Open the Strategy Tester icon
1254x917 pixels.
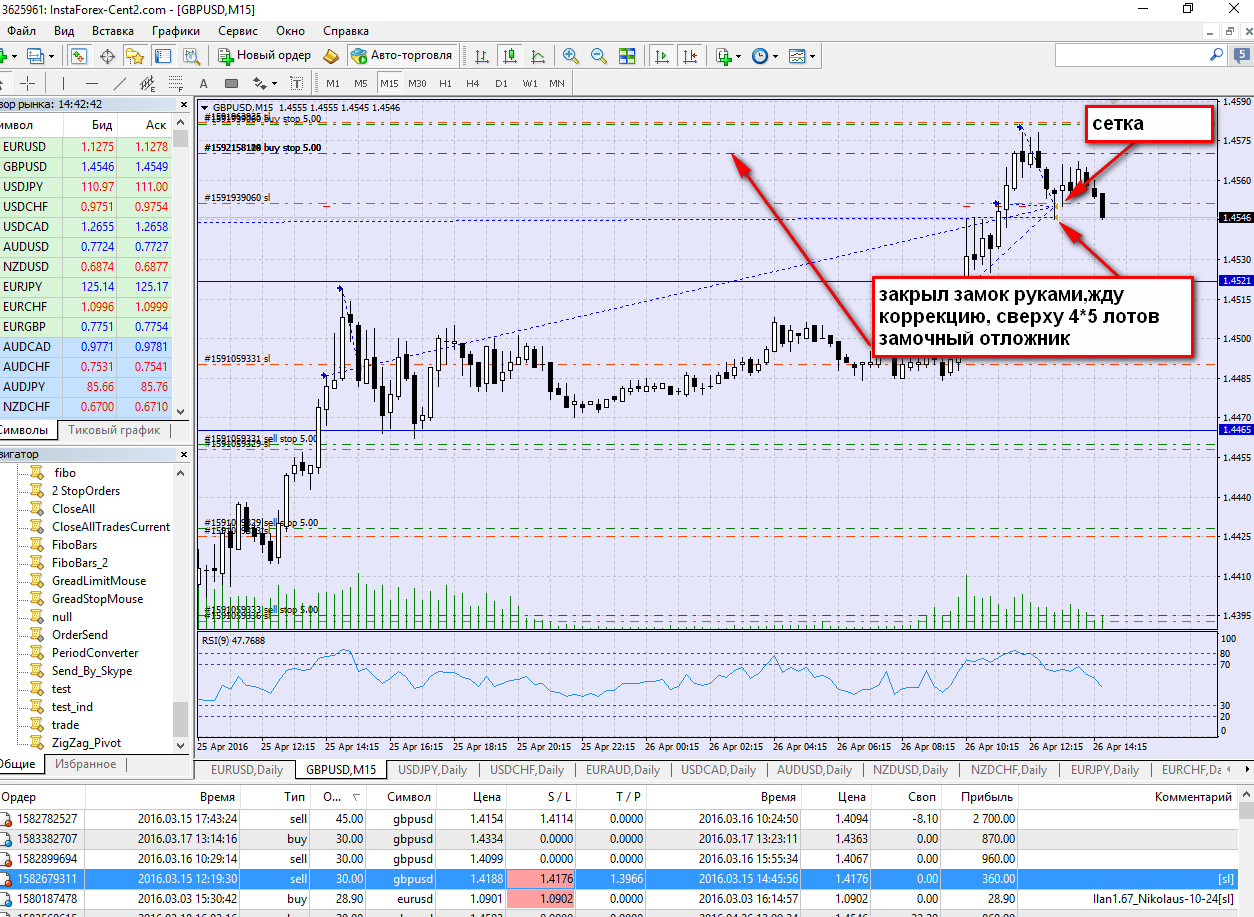tap(193, 55)
